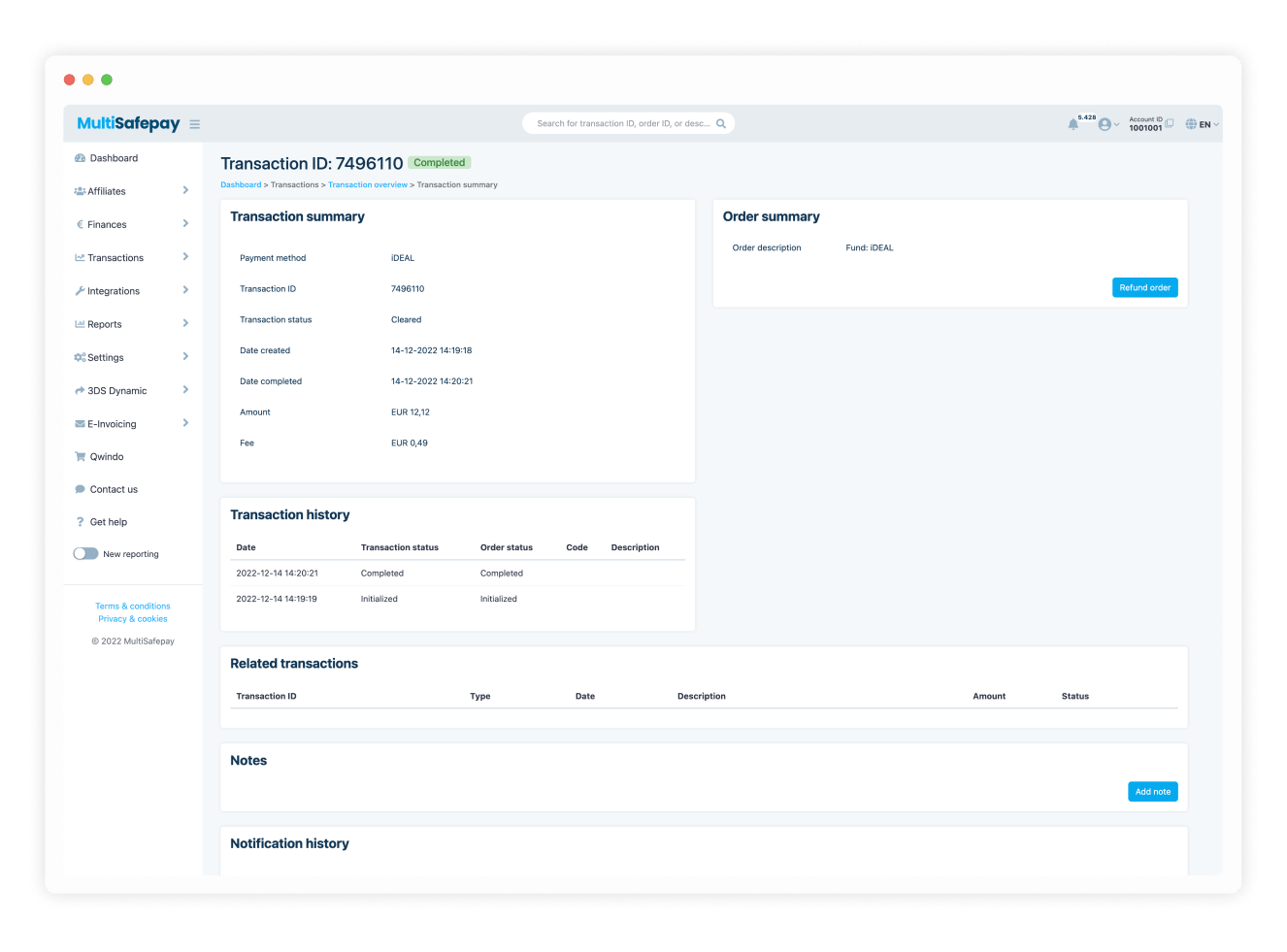Open the user profile avatar menu
The height and width of the screenshot is (952, 1287).
1105,124
